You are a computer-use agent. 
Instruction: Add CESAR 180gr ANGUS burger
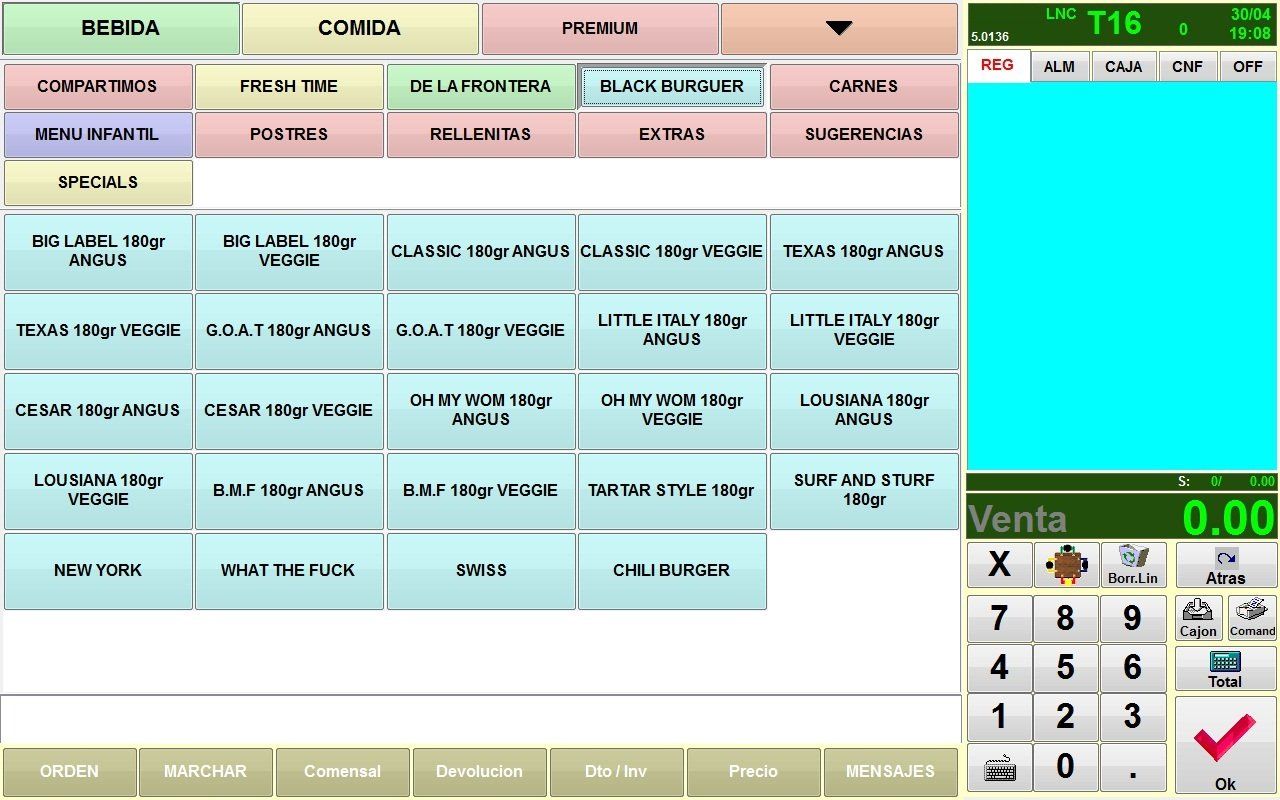click(x=98, y=411)
